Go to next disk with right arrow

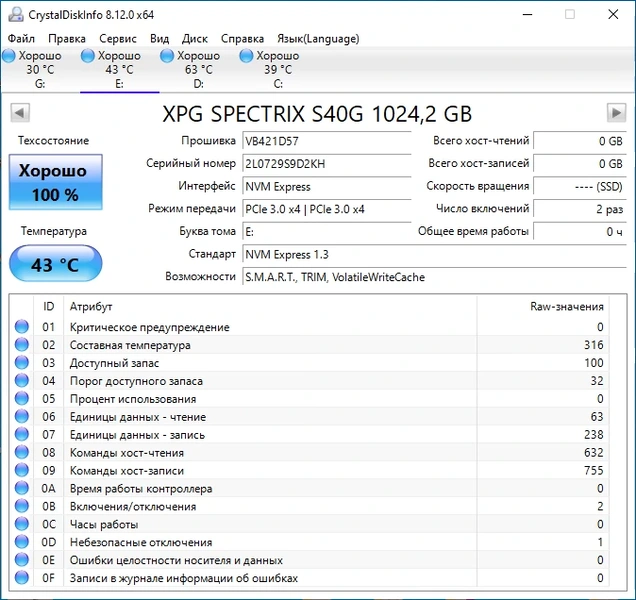616,112
